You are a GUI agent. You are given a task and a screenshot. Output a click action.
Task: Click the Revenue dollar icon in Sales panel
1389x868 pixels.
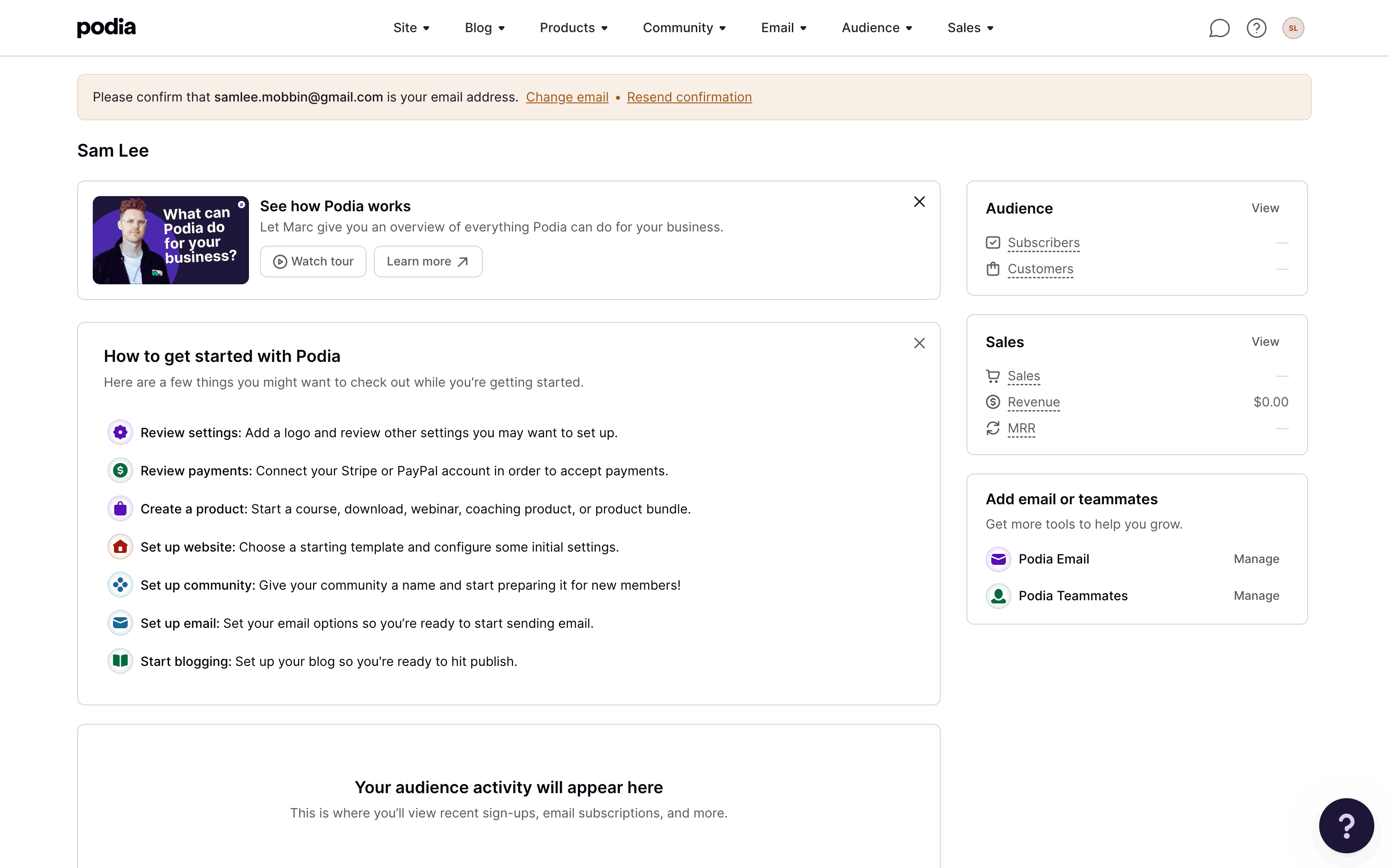993,402
